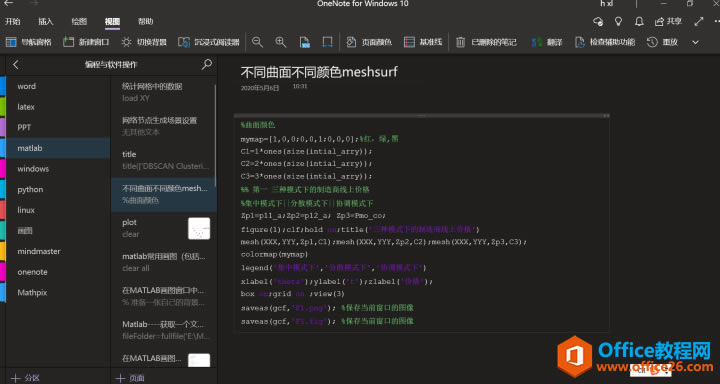Open the linux section
Image resolution: width=720 pixels, height=384 pixels.
pyautogui.click(x=57, y=210)
